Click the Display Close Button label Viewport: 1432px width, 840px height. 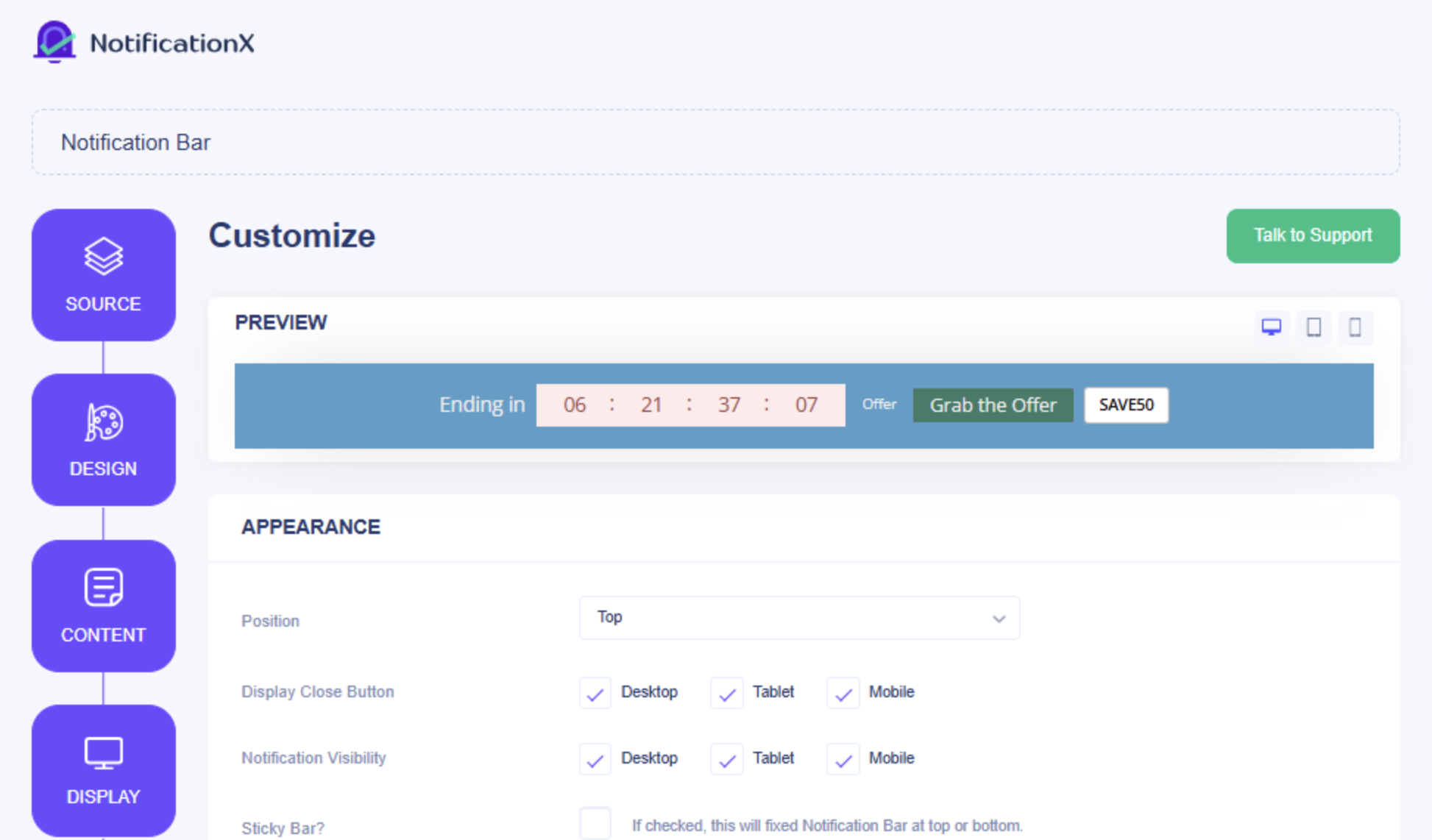(x=318, y=691)
